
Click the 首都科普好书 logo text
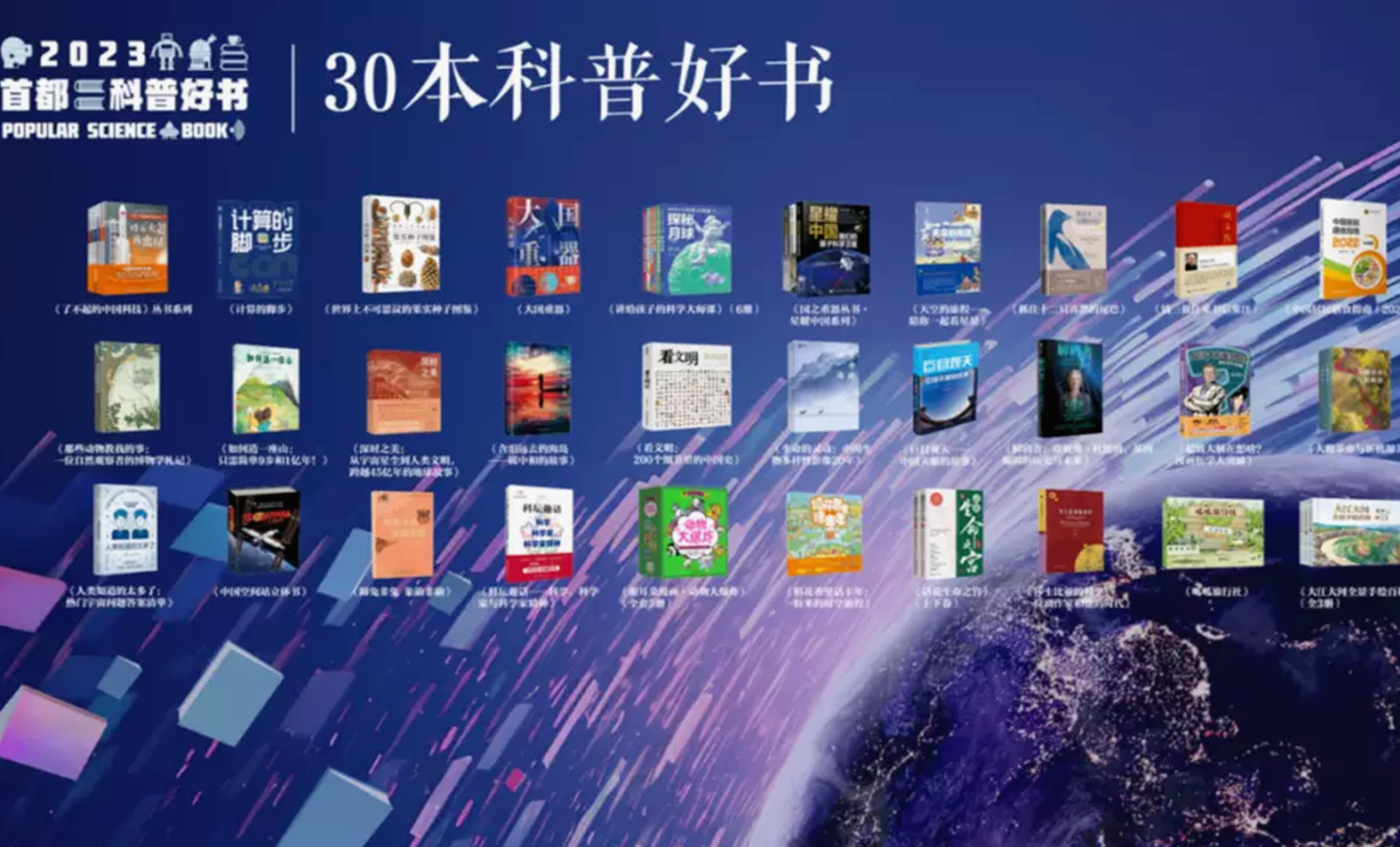(x=124, y=95)
